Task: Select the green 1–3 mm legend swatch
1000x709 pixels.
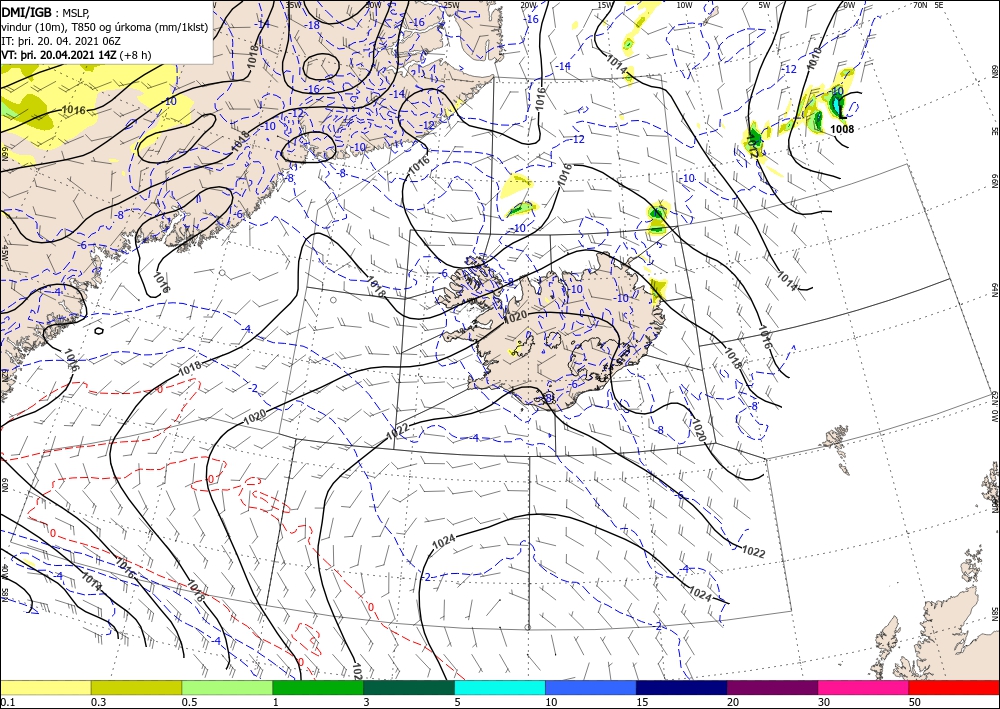Action: point(318,687)
